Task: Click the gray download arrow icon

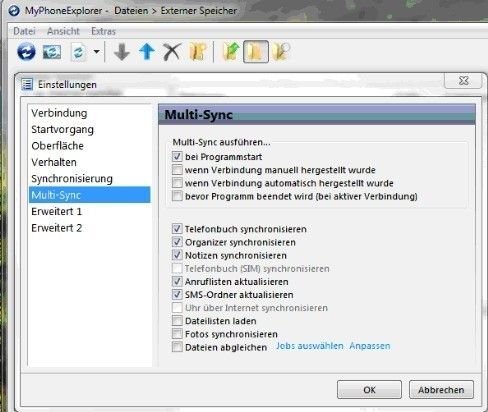Action: click(122, 52)
